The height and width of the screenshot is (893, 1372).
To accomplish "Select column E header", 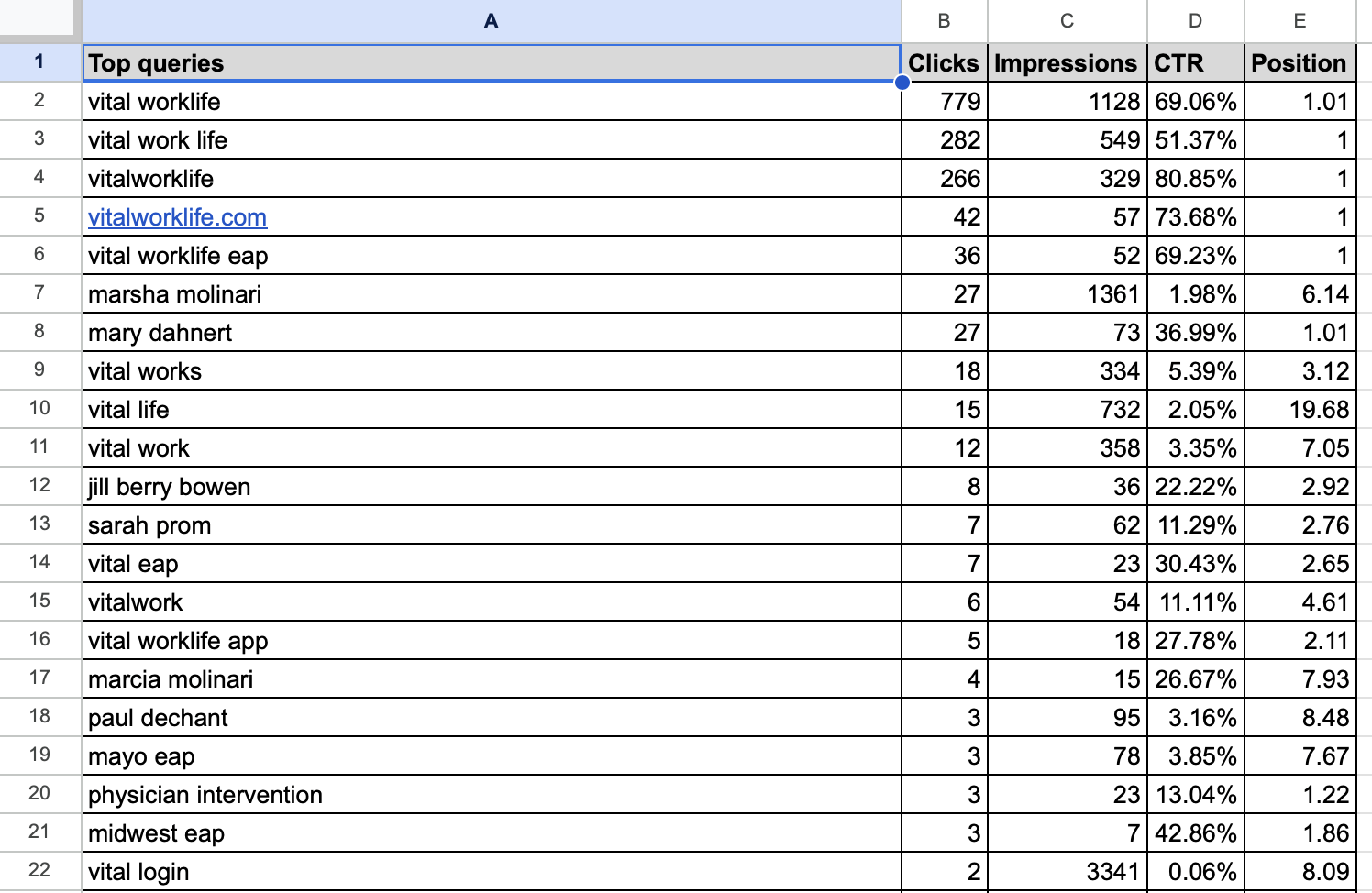I will coord(1300,21).
